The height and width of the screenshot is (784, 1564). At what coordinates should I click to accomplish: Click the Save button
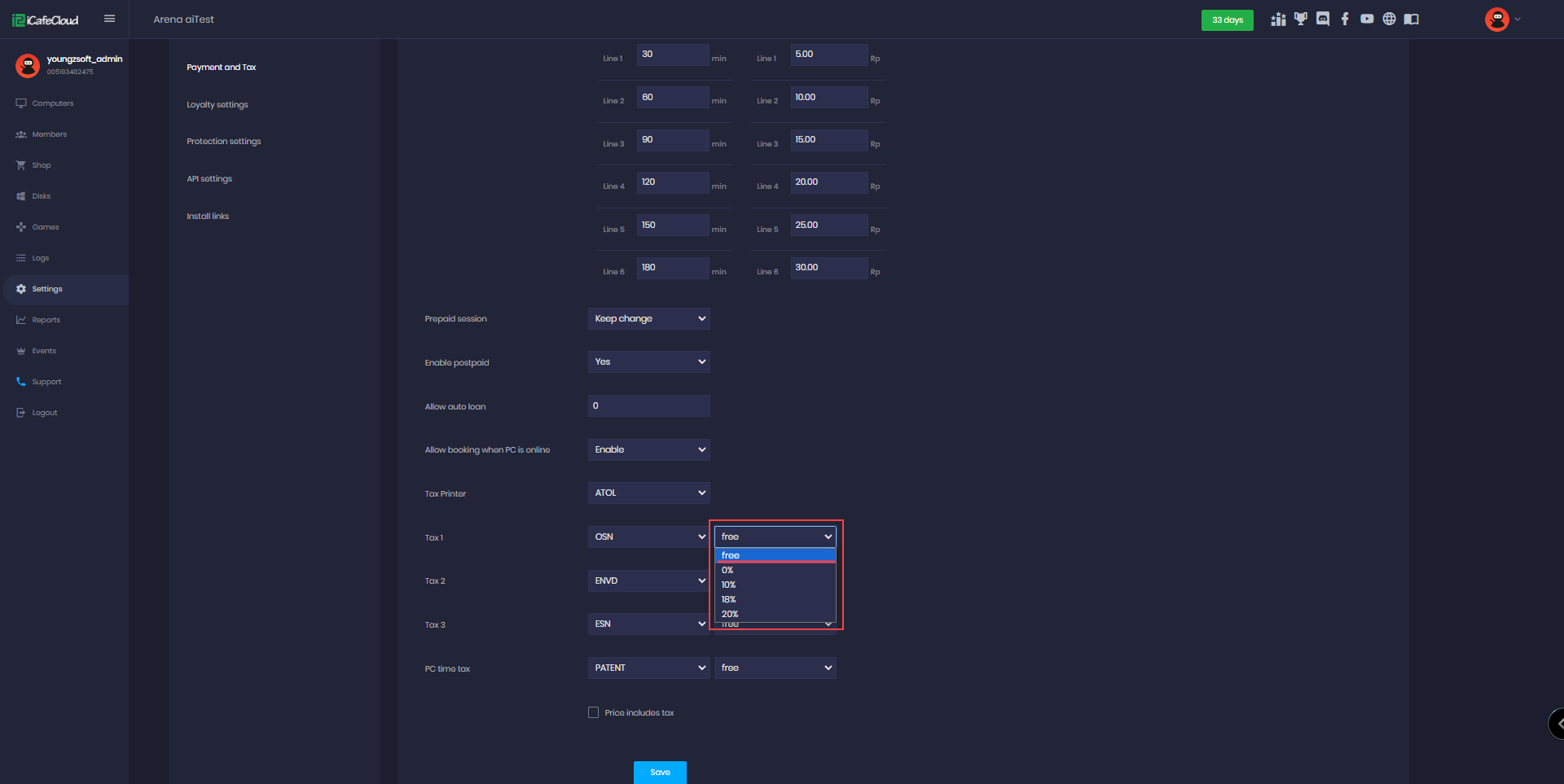coord(660,772)
